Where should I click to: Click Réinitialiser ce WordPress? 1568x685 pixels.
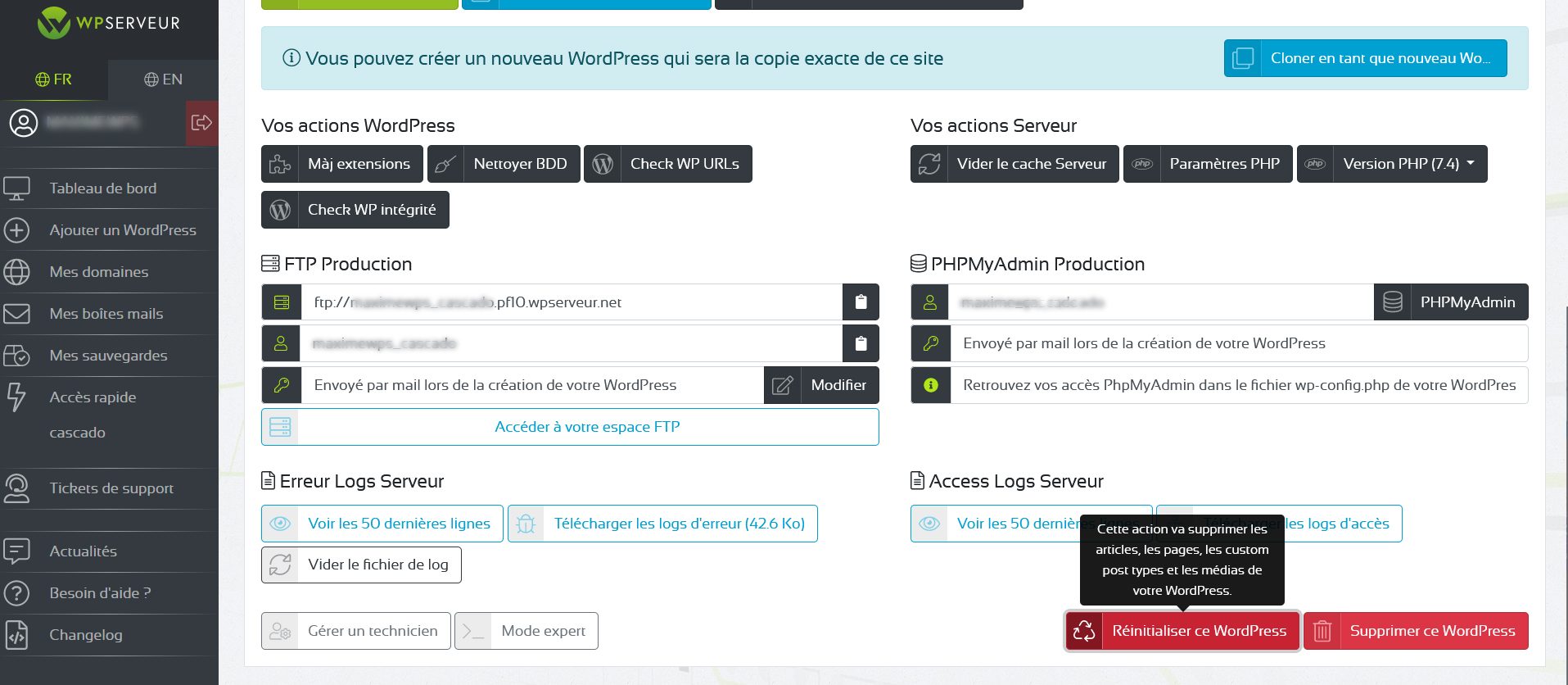pos(1182,631)
